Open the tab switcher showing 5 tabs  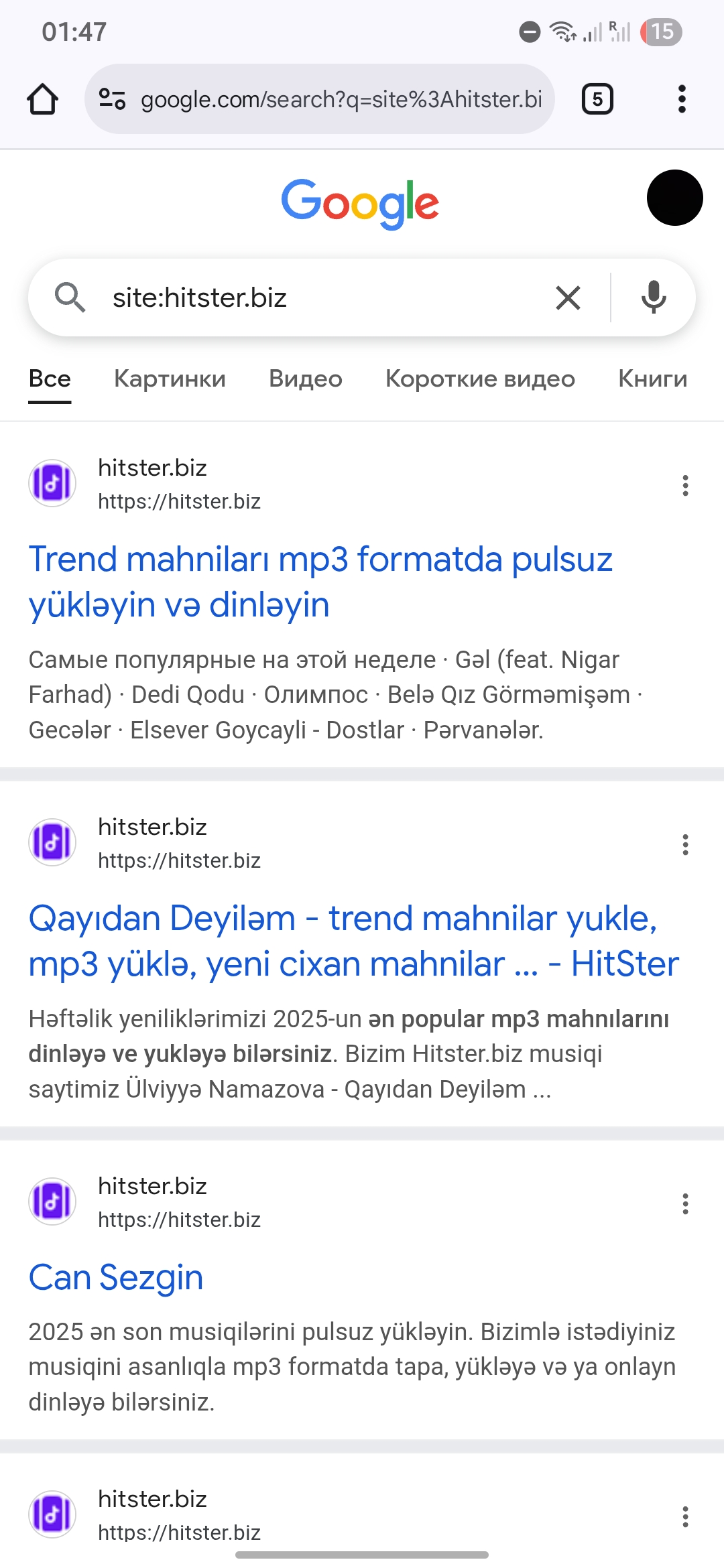pos(597,99)
